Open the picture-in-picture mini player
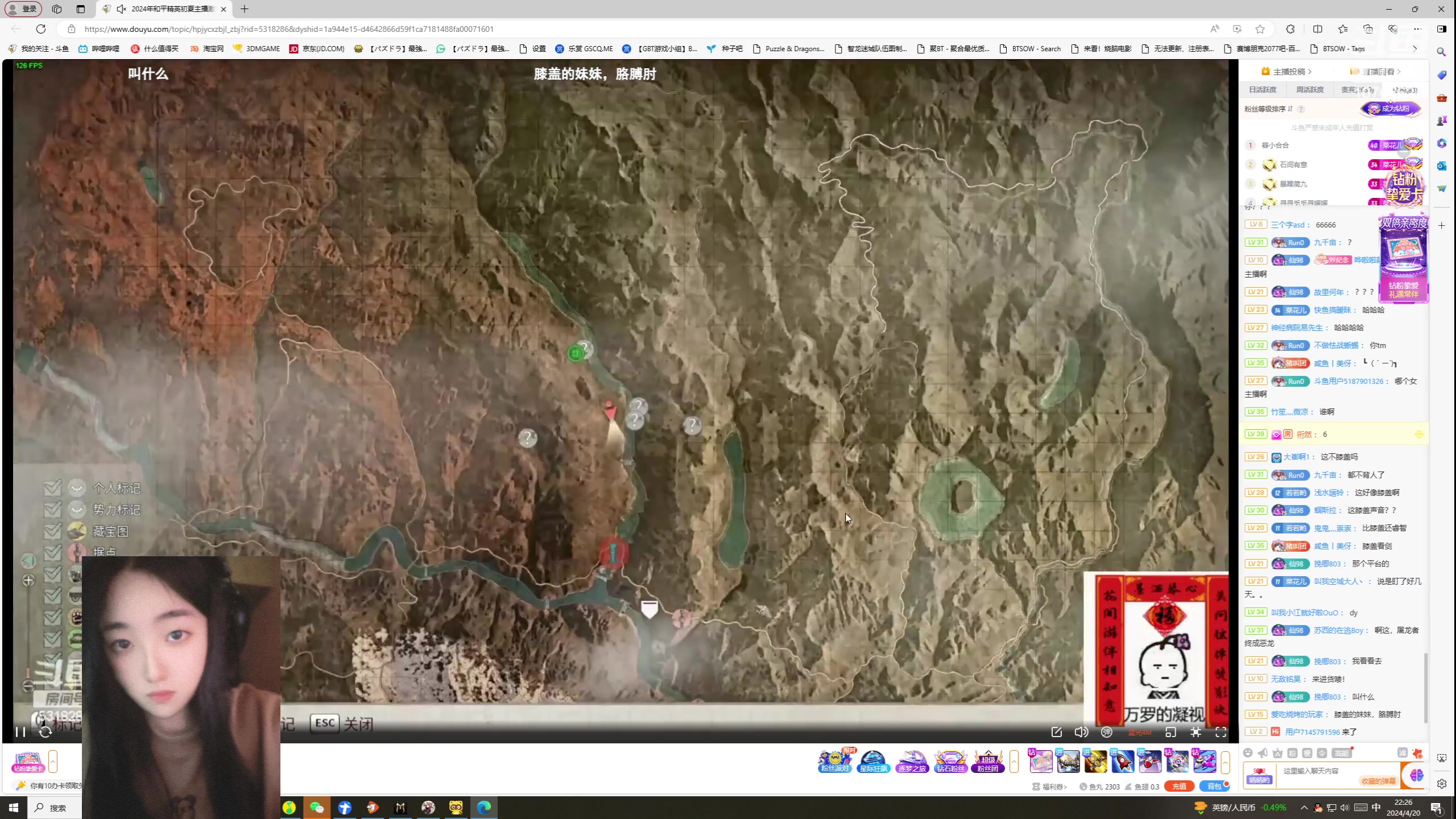Viewport: 1456px width, 819px height. point(1170,732)
